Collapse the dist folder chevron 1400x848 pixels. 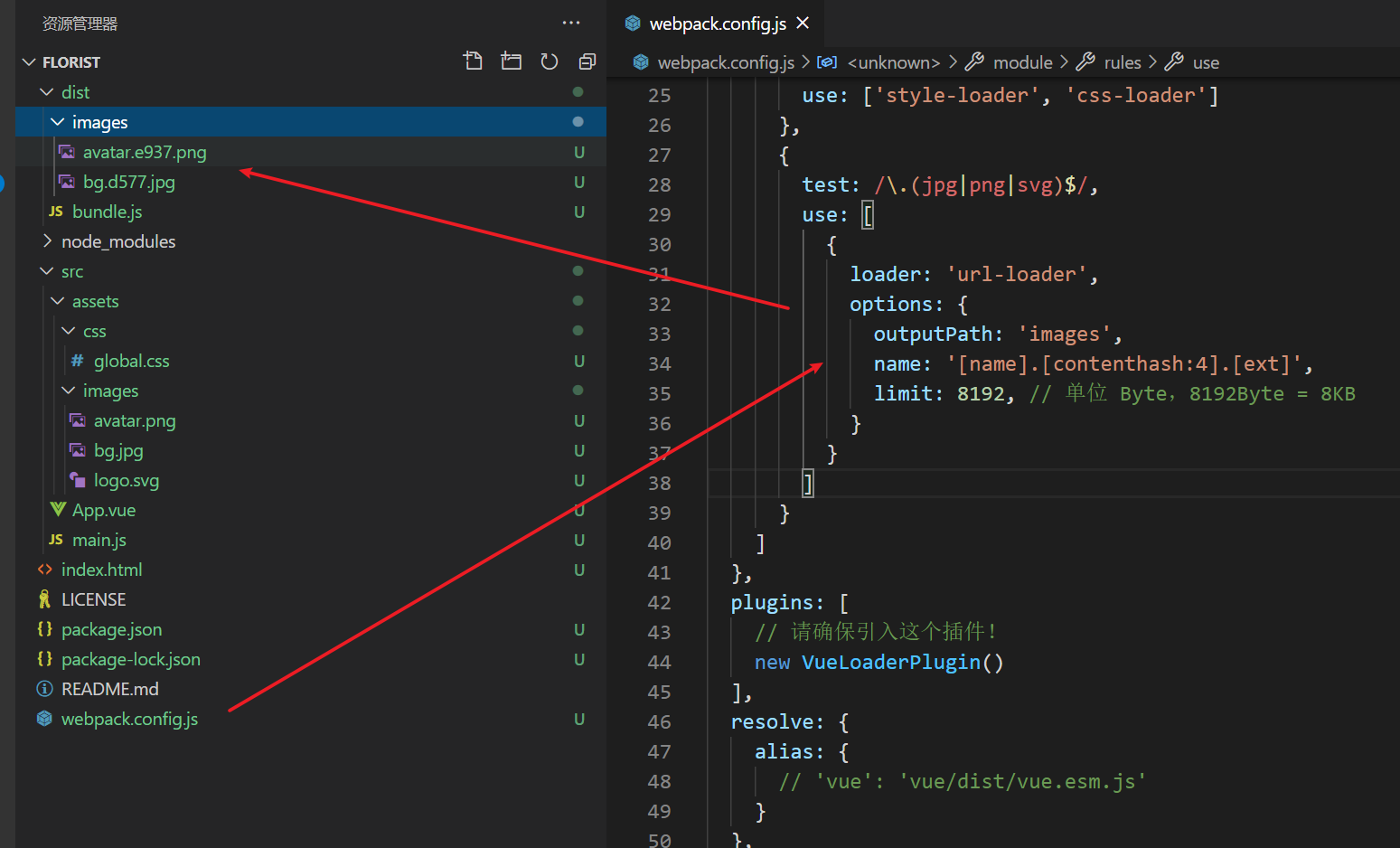47,92
